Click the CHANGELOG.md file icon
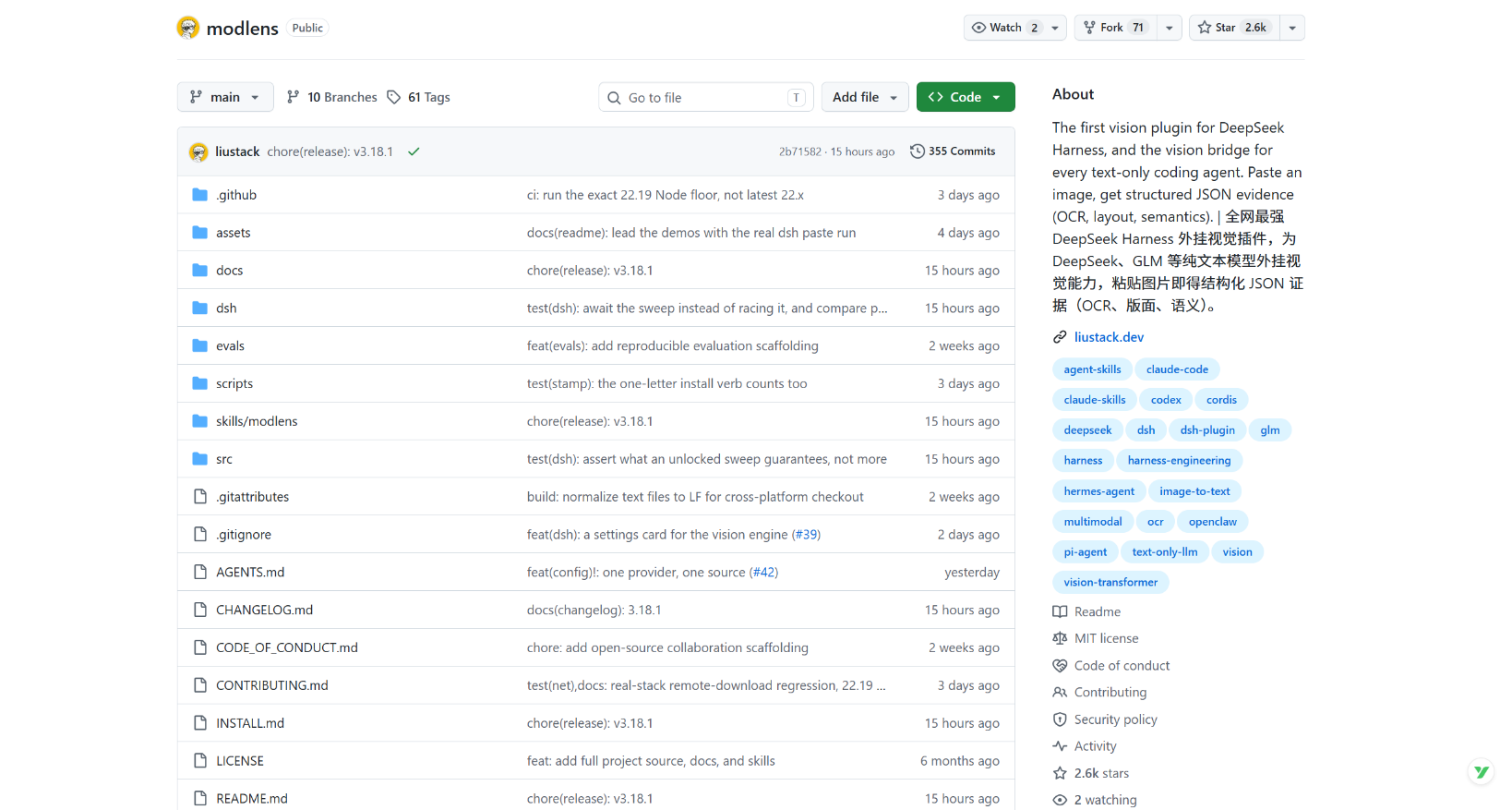 pos(200,611)
